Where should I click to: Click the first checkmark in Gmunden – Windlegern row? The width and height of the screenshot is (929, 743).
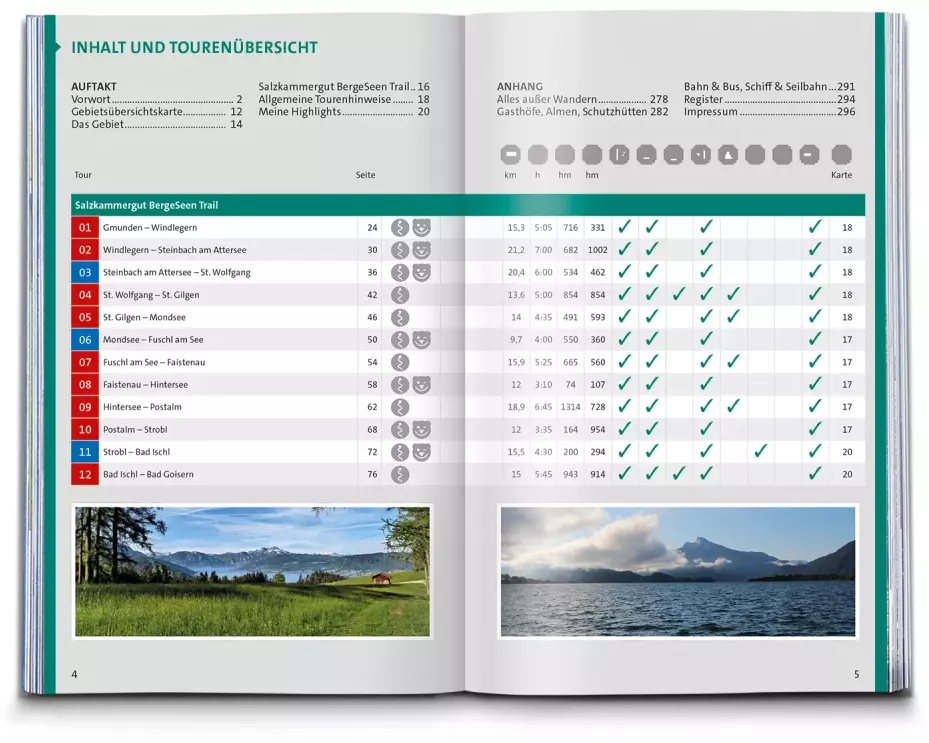(x=624, y=228)
